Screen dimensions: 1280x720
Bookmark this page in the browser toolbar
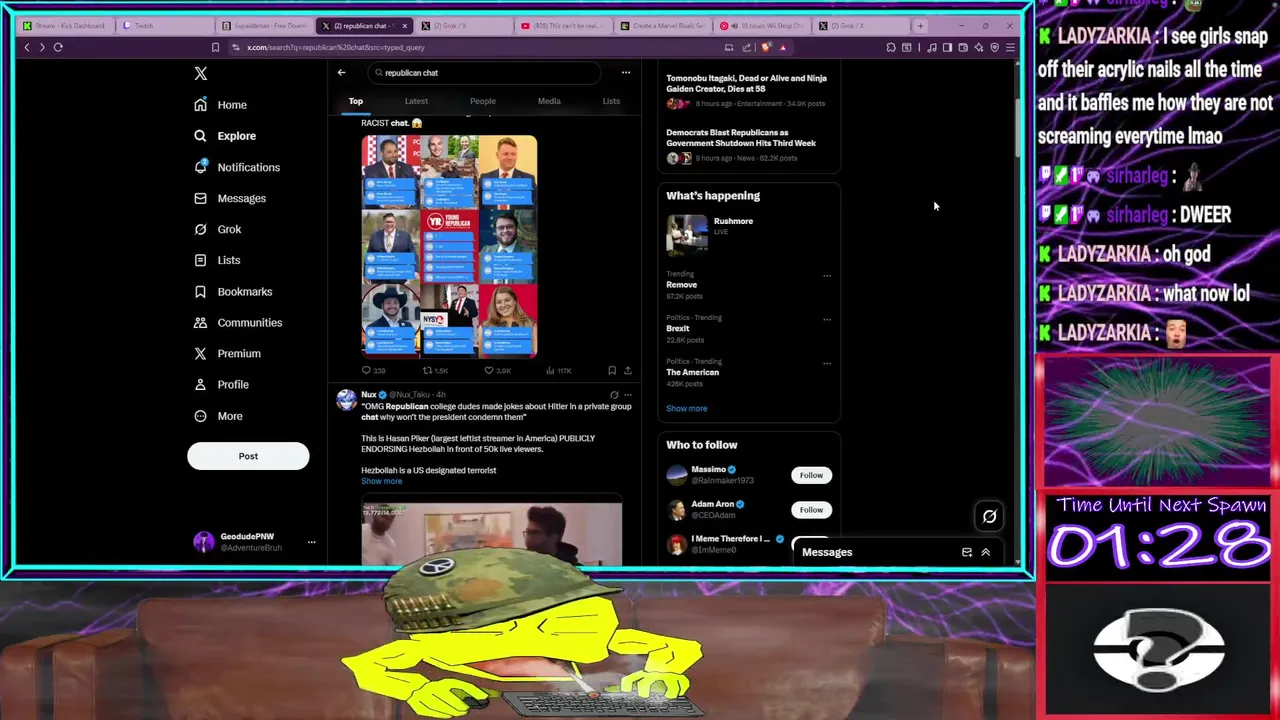click(215, 47)
